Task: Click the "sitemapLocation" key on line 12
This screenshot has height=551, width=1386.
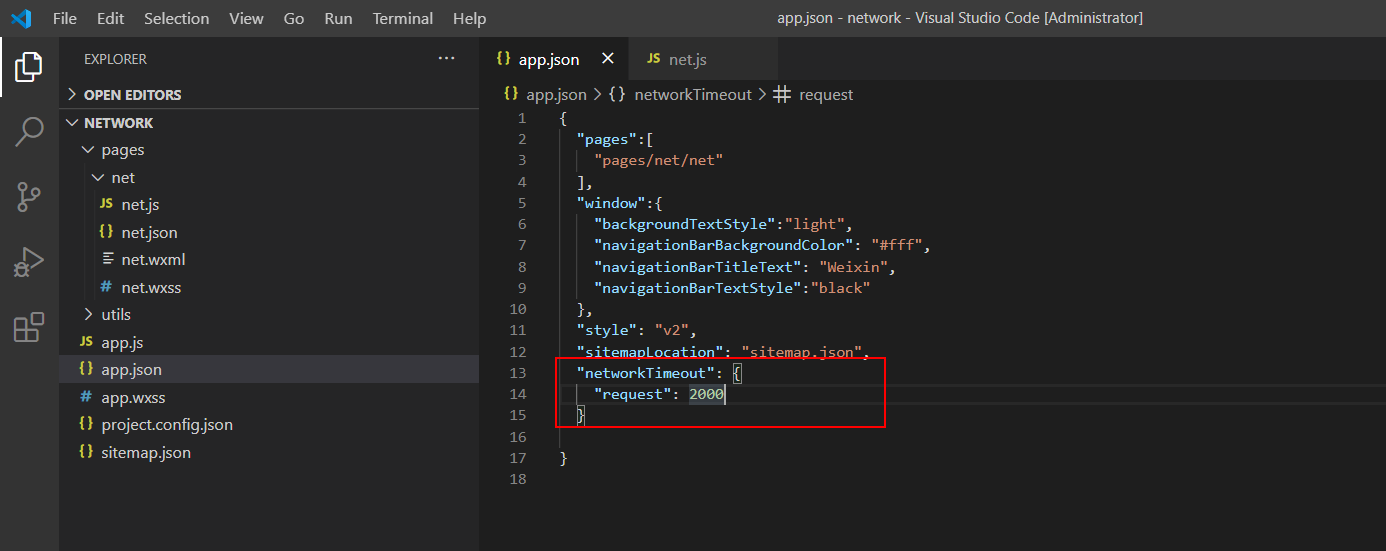Action: point(649,352)
